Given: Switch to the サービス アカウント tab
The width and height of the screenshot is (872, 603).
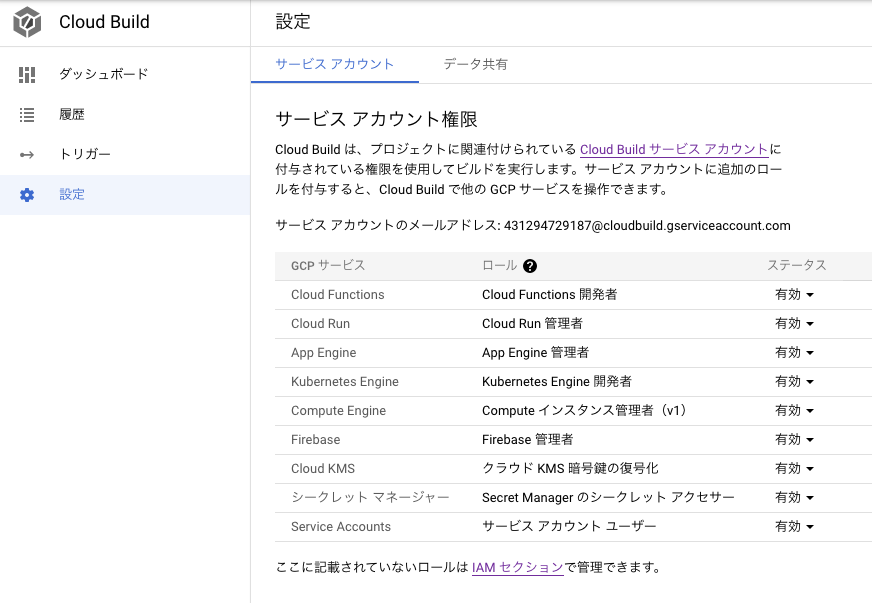Looking at the screenshot, I should click(x=335, y=65).
